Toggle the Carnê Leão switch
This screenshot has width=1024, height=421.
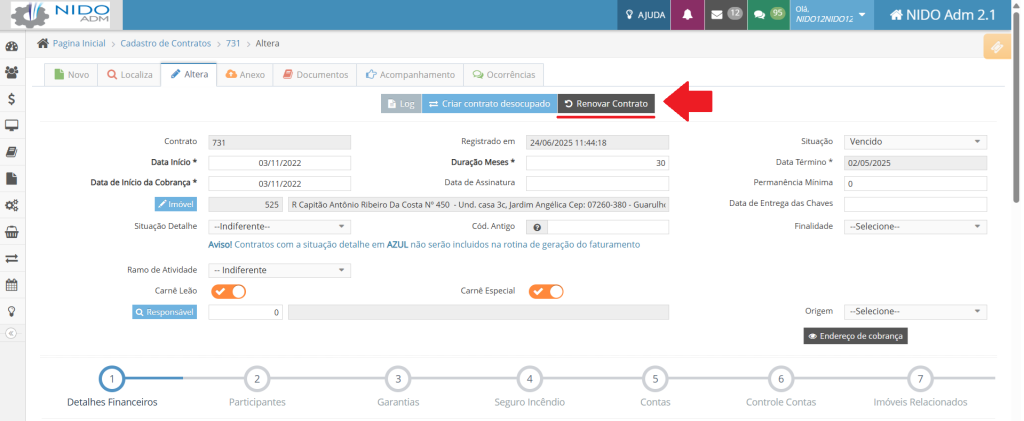click(x=228, y=291)
